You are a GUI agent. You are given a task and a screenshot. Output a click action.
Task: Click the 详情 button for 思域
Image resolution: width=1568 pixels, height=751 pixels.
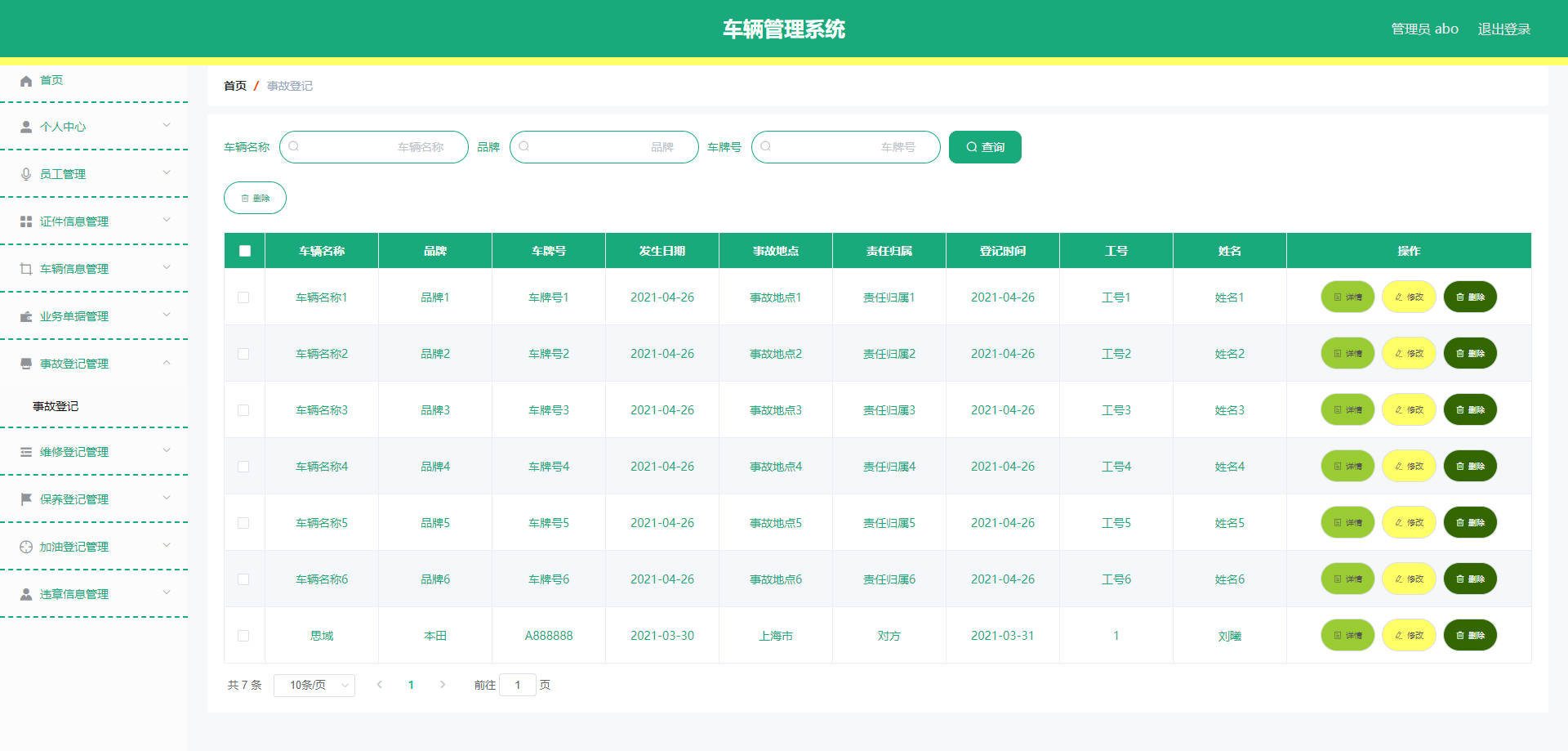[1347, 636]
